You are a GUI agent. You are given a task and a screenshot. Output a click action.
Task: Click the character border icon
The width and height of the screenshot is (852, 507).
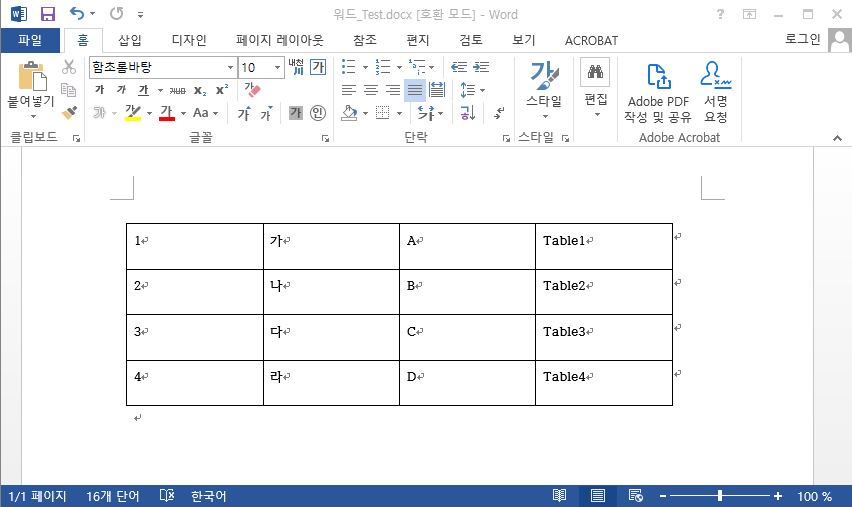(318, 67)
